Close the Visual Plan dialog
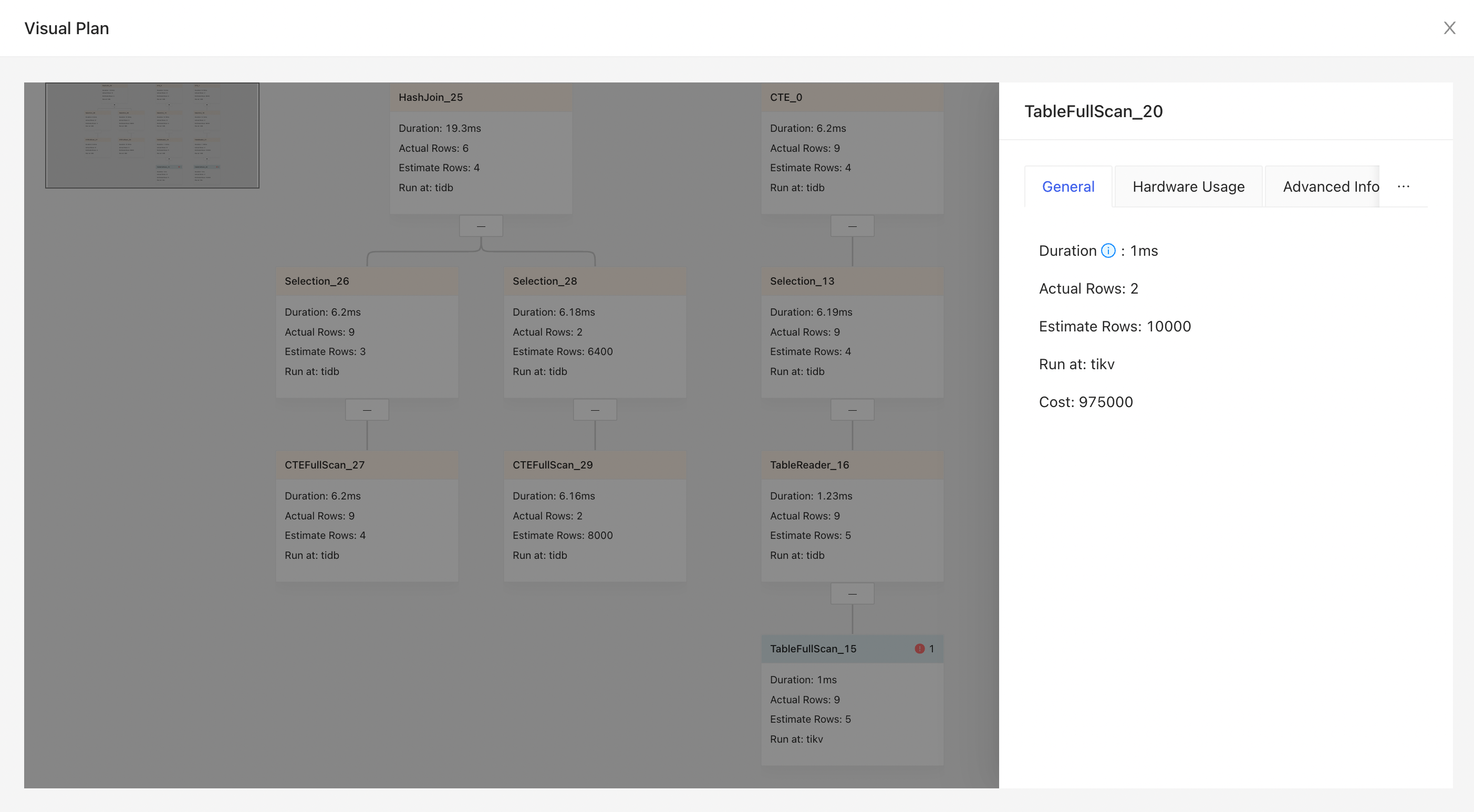1474x812 pixels. [1449, 28]
